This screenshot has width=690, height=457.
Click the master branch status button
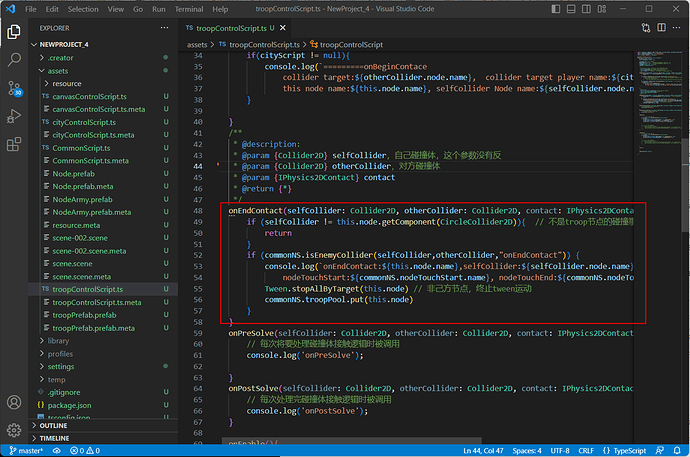[22, 451]
